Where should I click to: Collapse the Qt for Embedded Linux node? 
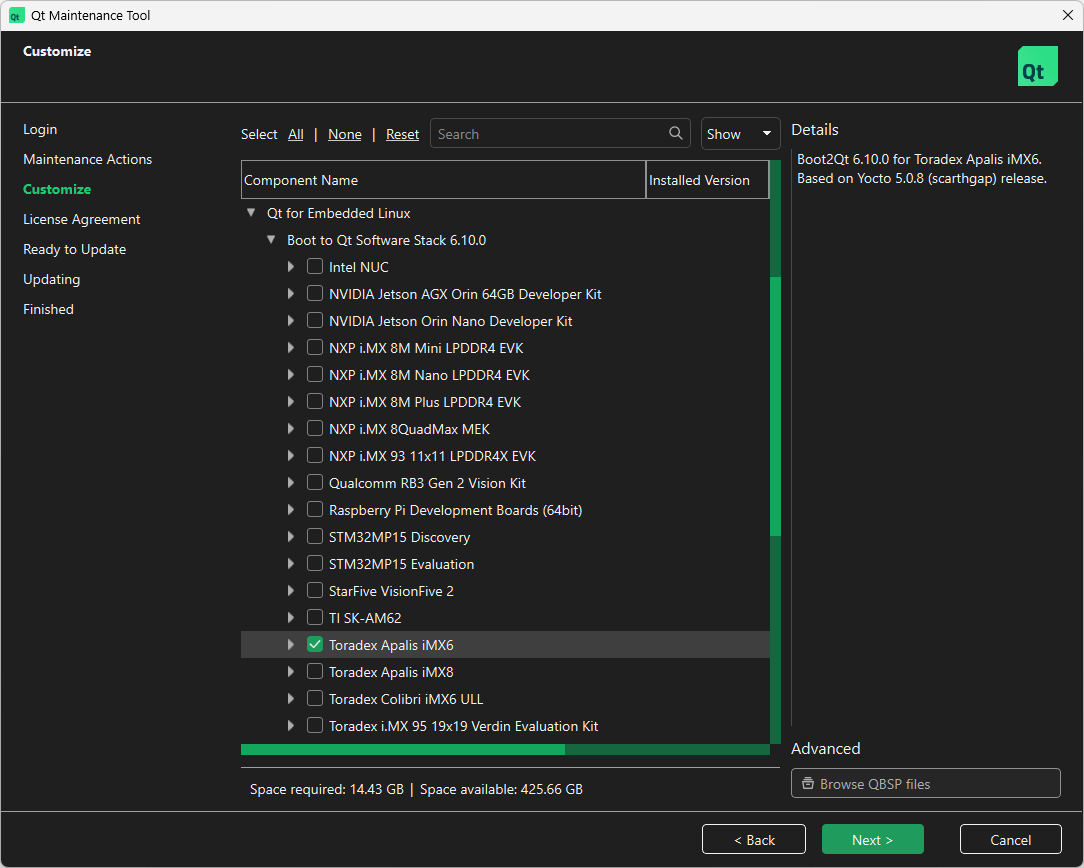click(x=251, y=213)
